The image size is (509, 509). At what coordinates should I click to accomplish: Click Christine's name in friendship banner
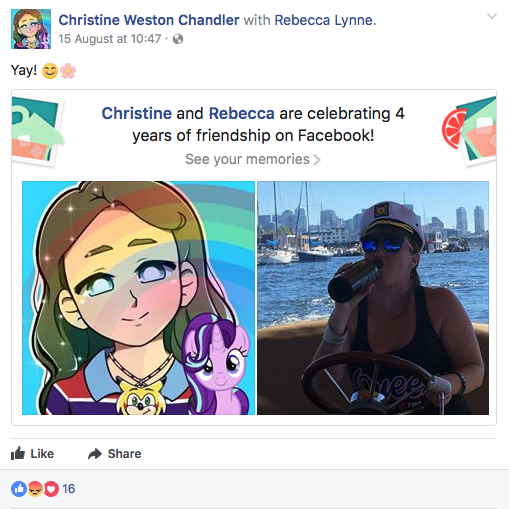point(137,113)
